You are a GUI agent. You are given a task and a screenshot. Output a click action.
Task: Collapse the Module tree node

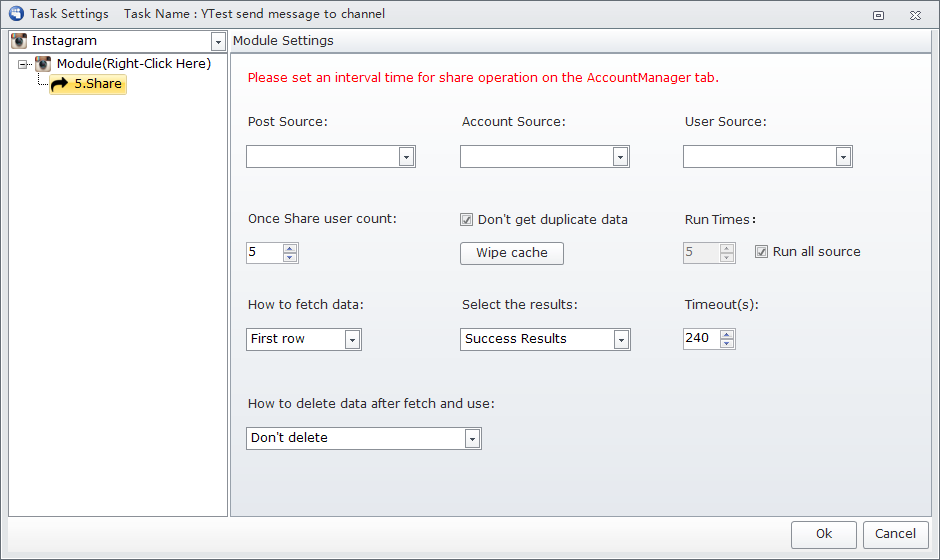point(22,64)
